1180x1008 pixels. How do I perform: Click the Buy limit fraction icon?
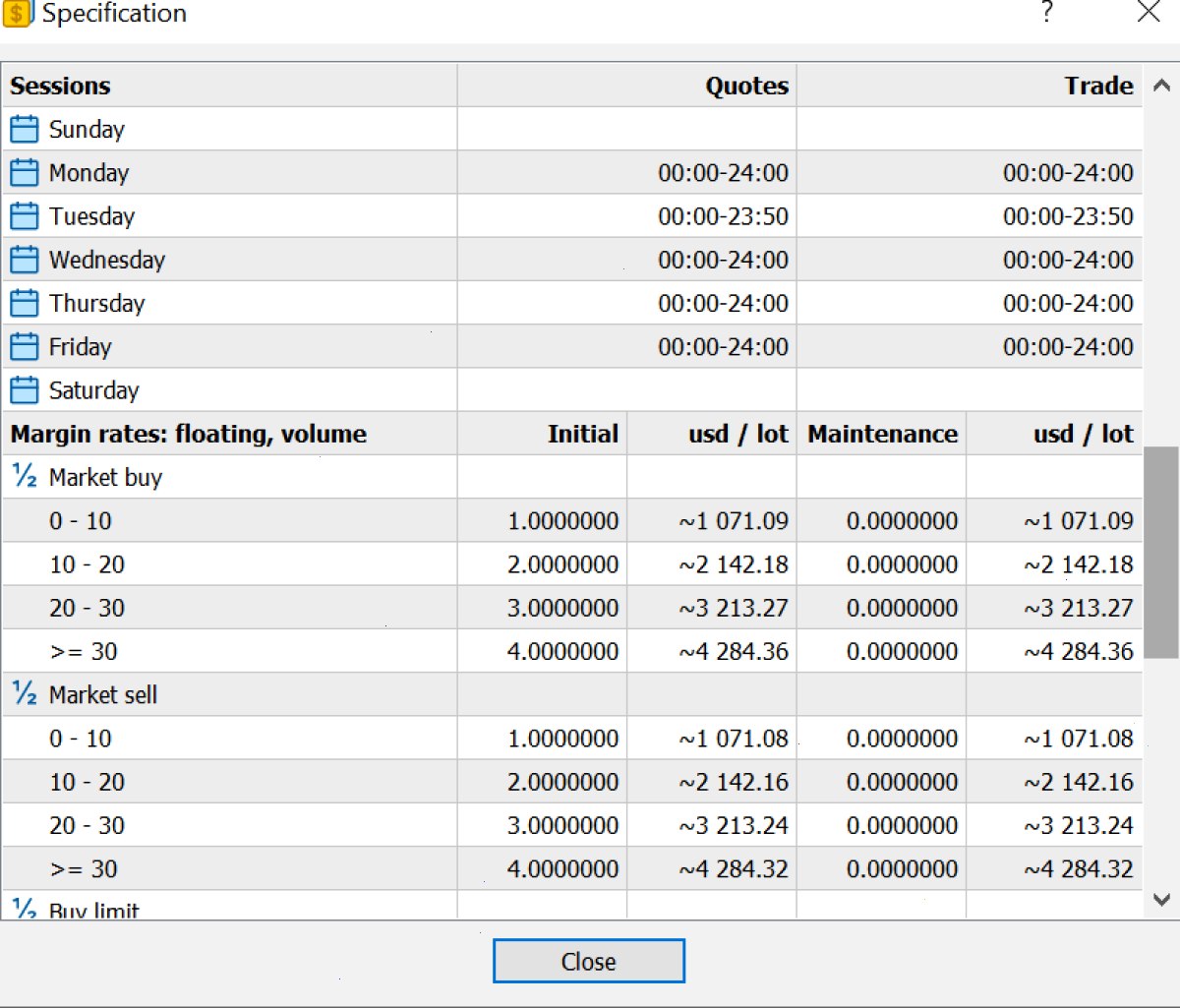point(24,908)
